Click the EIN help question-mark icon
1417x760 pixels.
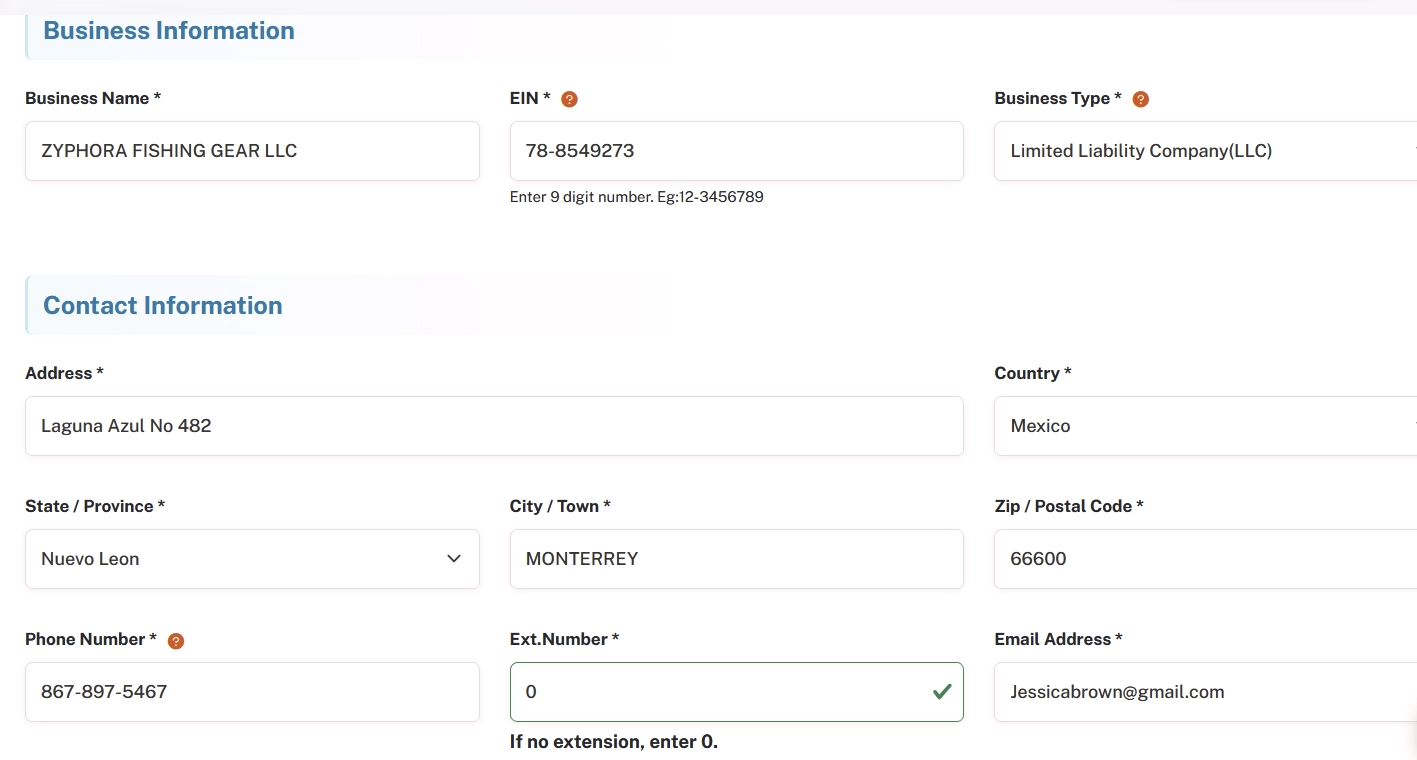pos(570,99)
